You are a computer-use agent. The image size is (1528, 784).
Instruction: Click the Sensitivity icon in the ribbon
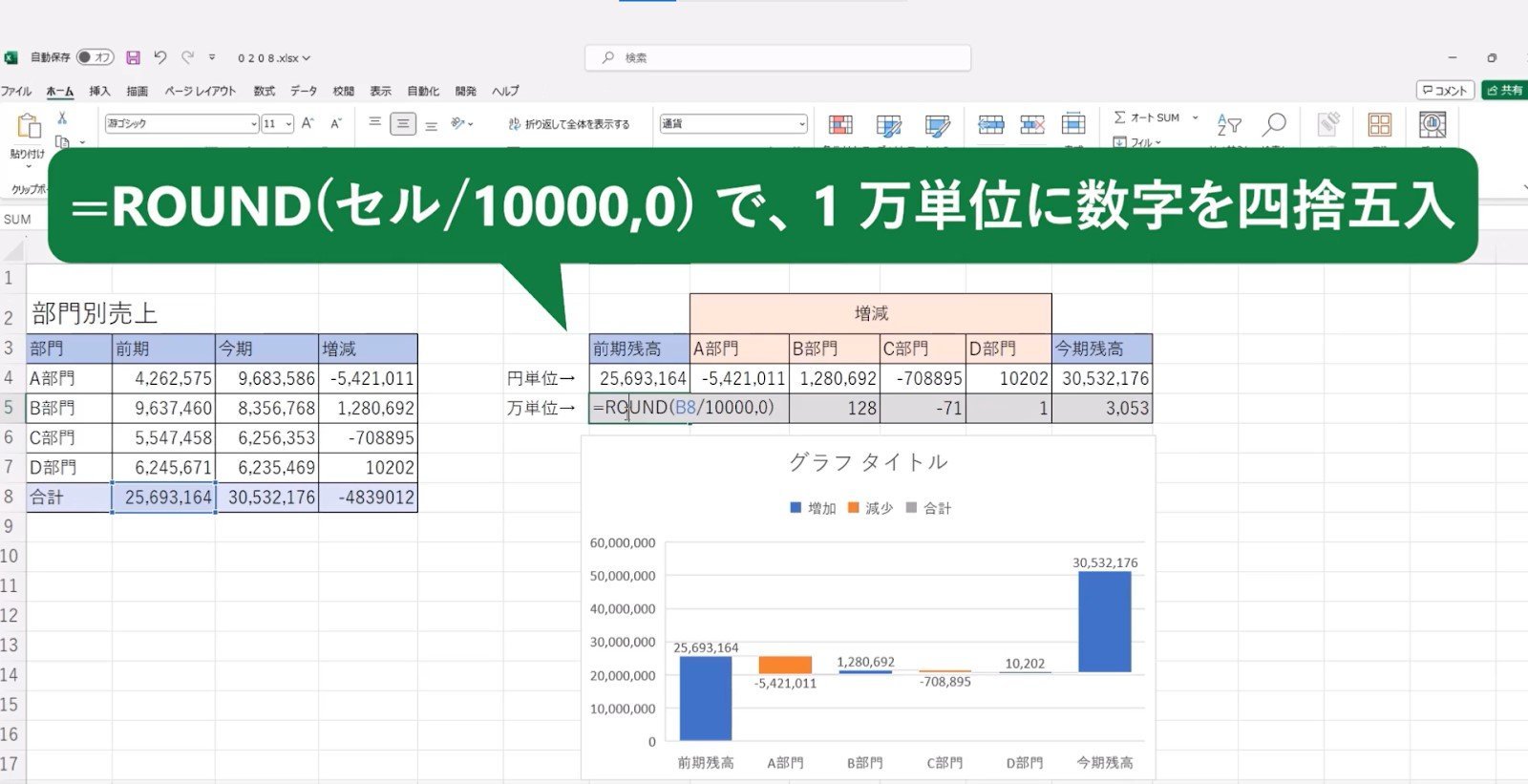click(x=1328, y=124)
